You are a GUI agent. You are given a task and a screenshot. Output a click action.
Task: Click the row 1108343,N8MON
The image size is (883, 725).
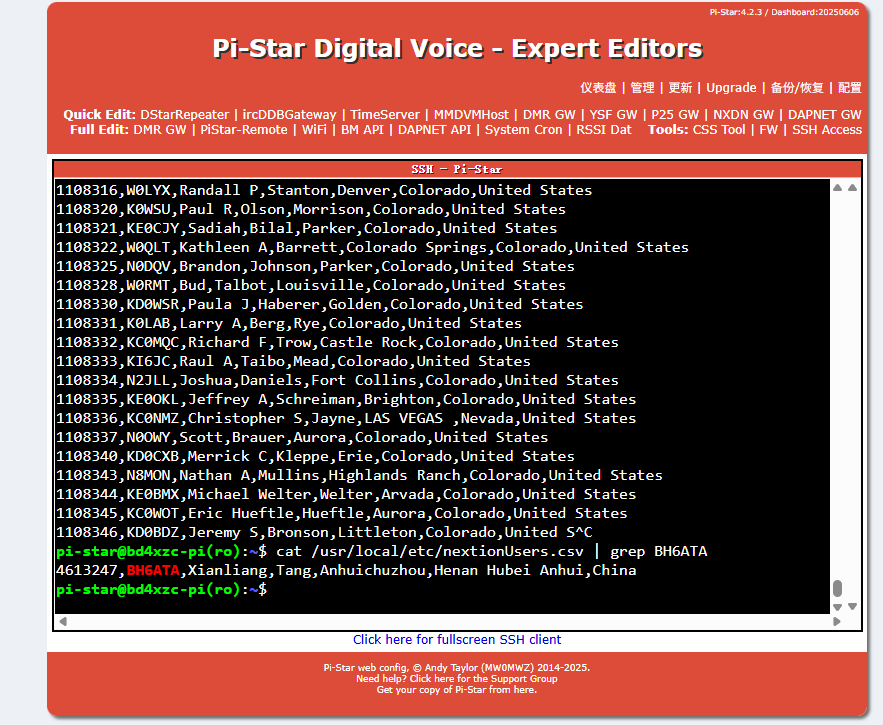359,475
